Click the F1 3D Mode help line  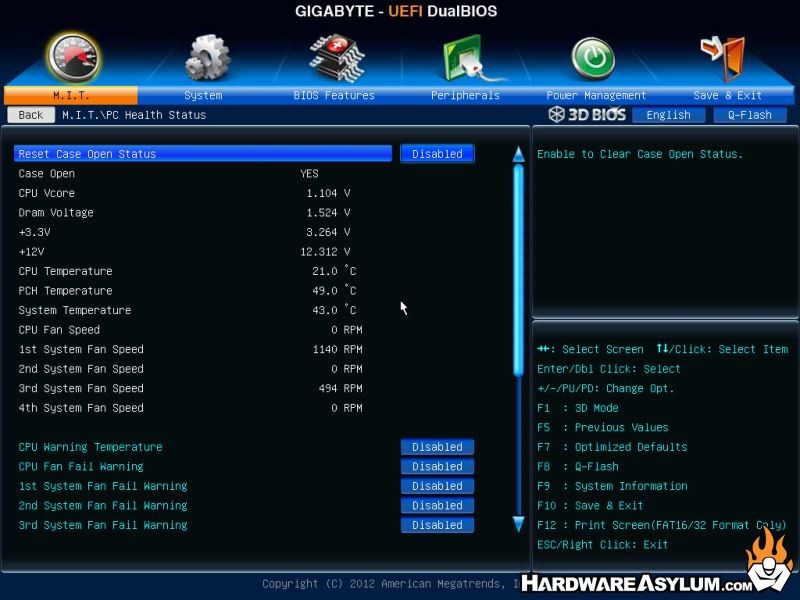pyautogui.click(x=578, y=408)
